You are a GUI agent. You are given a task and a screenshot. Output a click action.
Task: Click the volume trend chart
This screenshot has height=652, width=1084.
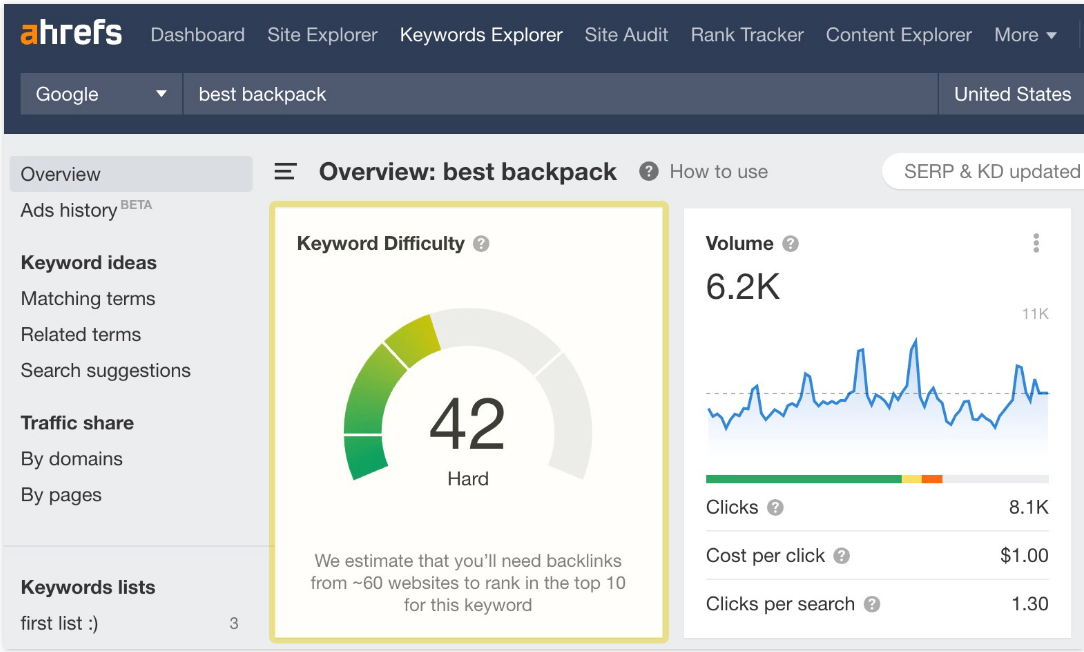(877, 398)
